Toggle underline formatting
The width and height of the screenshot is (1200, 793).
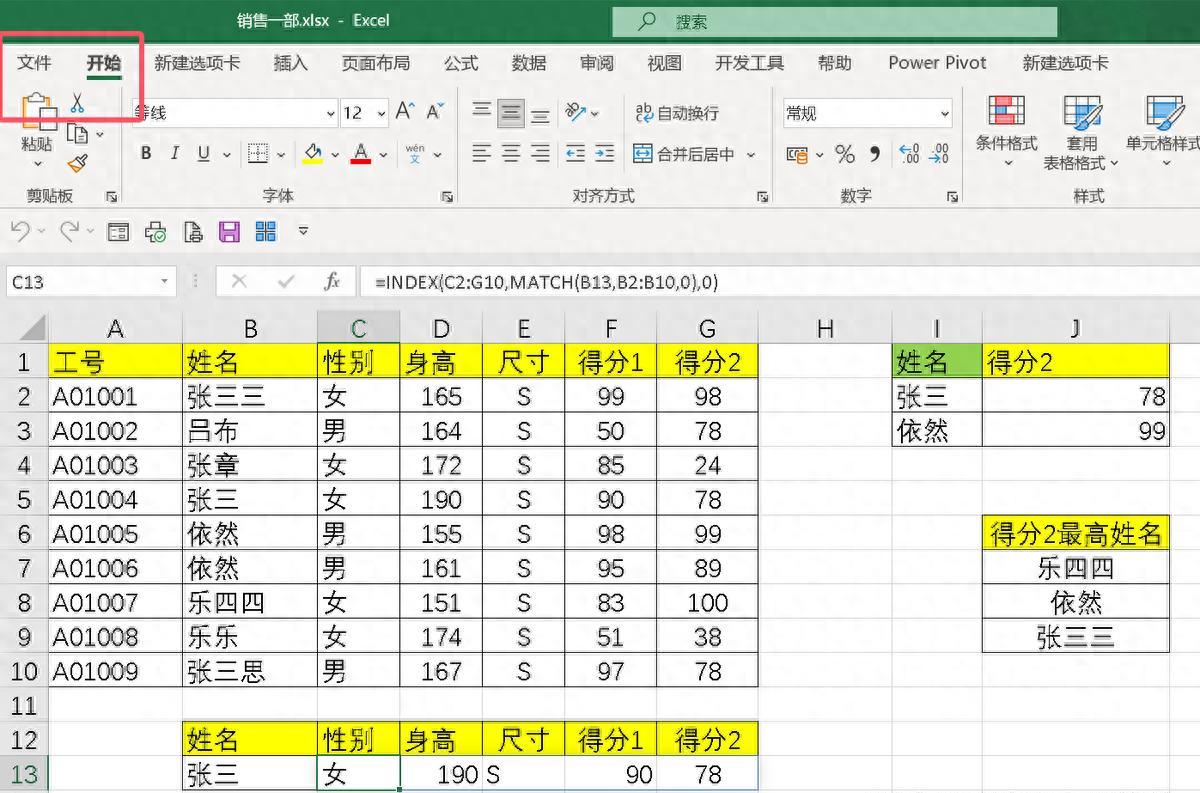(204, 154)
